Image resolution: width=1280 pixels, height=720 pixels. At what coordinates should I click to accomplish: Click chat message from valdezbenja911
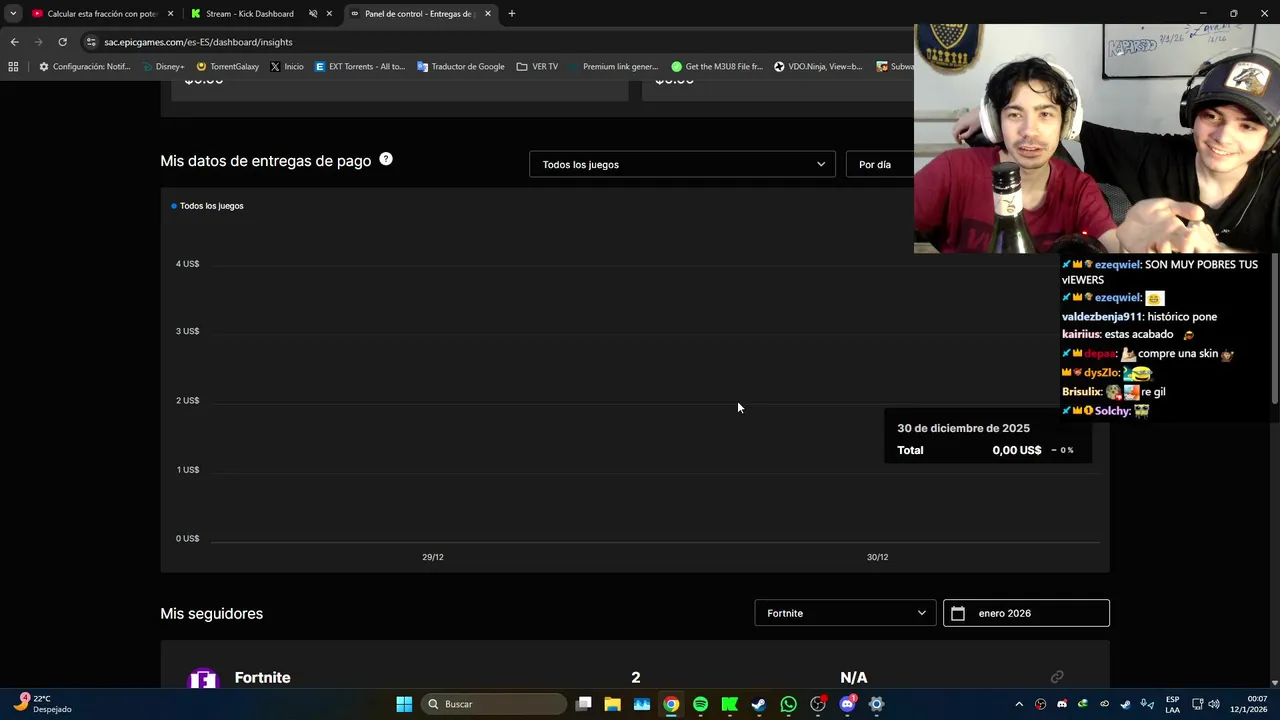coord(1139,316)
